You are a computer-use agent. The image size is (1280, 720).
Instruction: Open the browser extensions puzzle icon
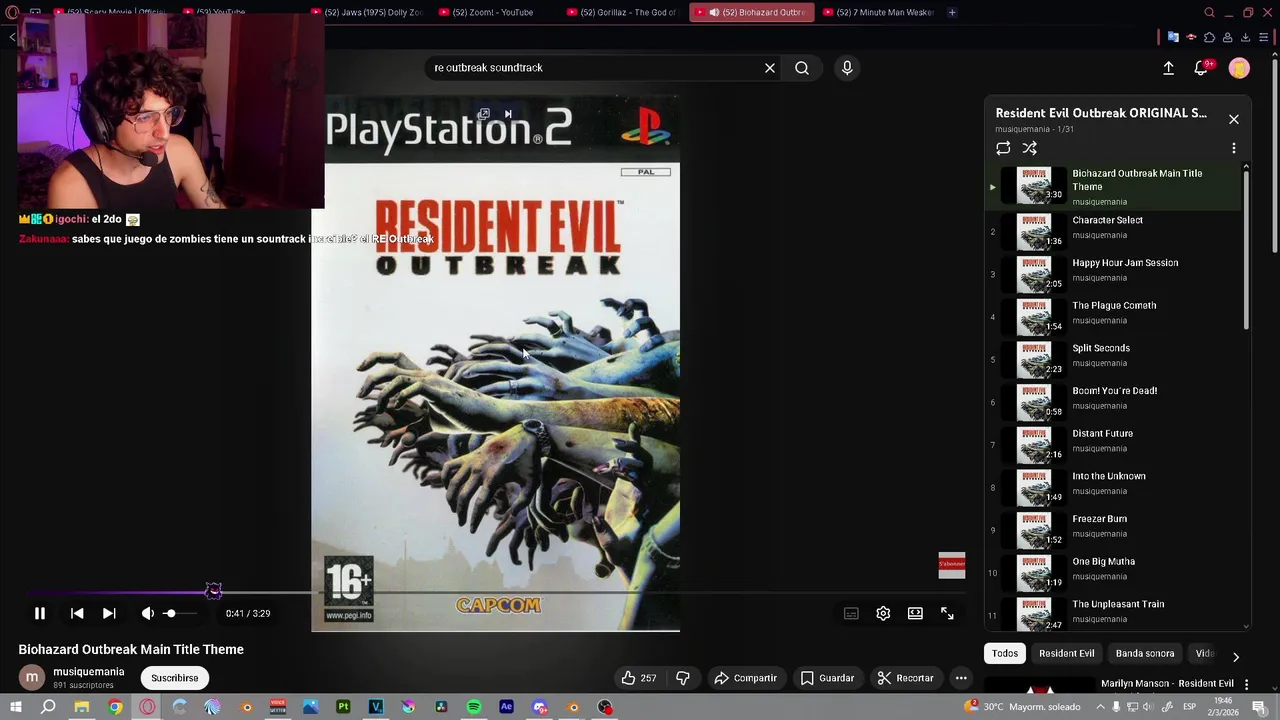click(1209, 38)
